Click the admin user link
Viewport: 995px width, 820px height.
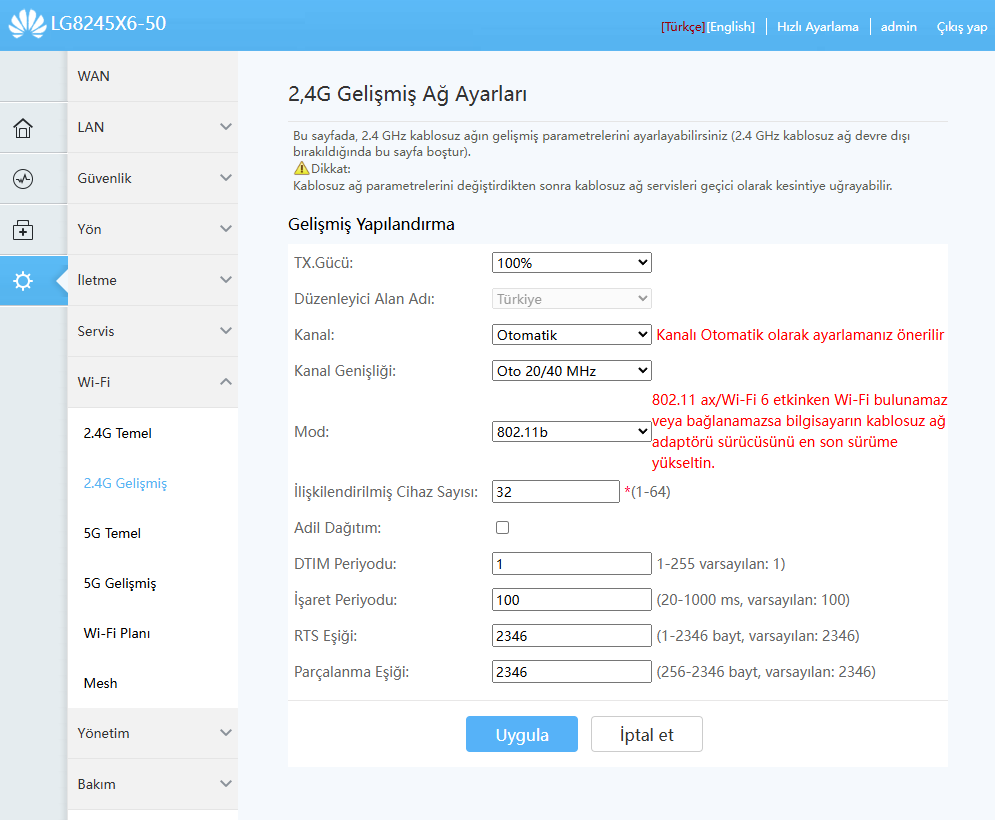899,27
